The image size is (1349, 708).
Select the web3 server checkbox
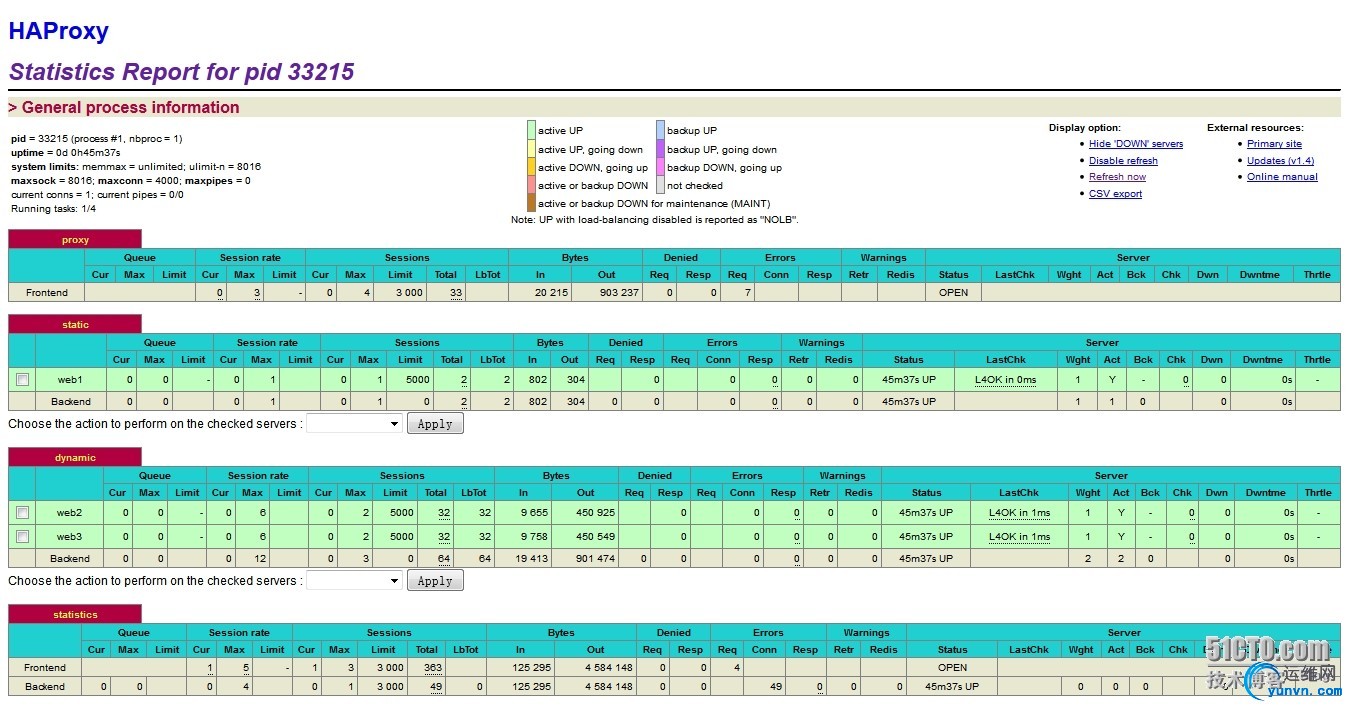[x=22, y=537]
